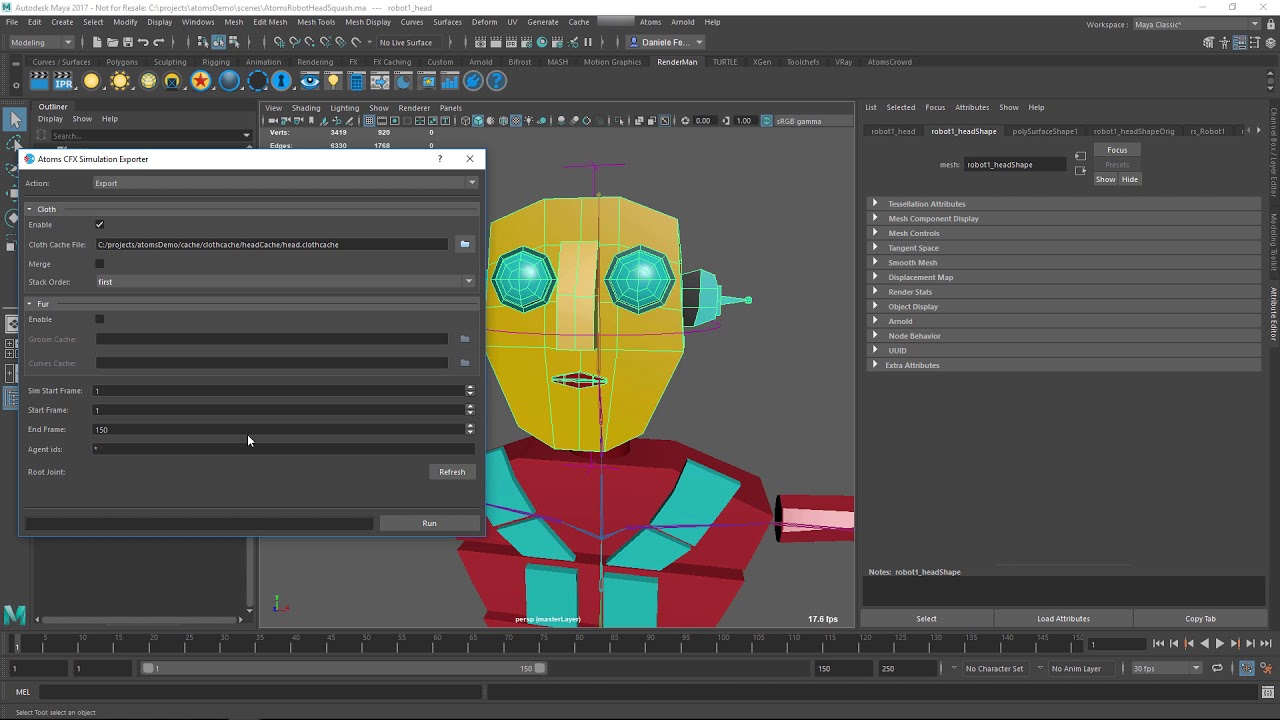
Task: Open the frame rate dropdown showing 30 fps
Action: click(x=1166, y=668)
